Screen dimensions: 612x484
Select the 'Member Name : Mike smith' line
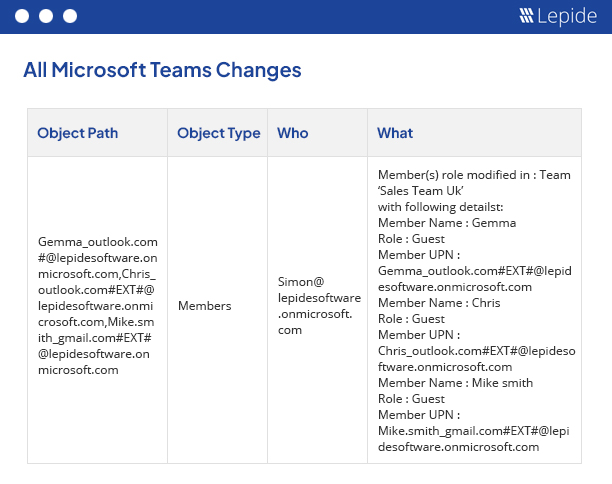[x=455, y=383]
